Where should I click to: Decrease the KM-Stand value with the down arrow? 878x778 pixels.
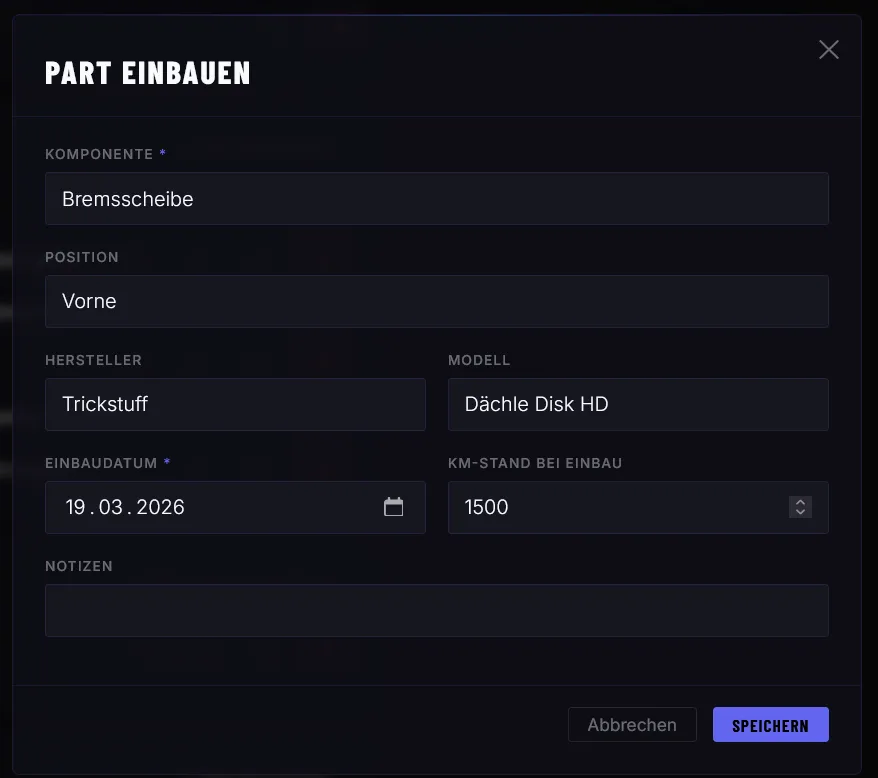point(800,513)
